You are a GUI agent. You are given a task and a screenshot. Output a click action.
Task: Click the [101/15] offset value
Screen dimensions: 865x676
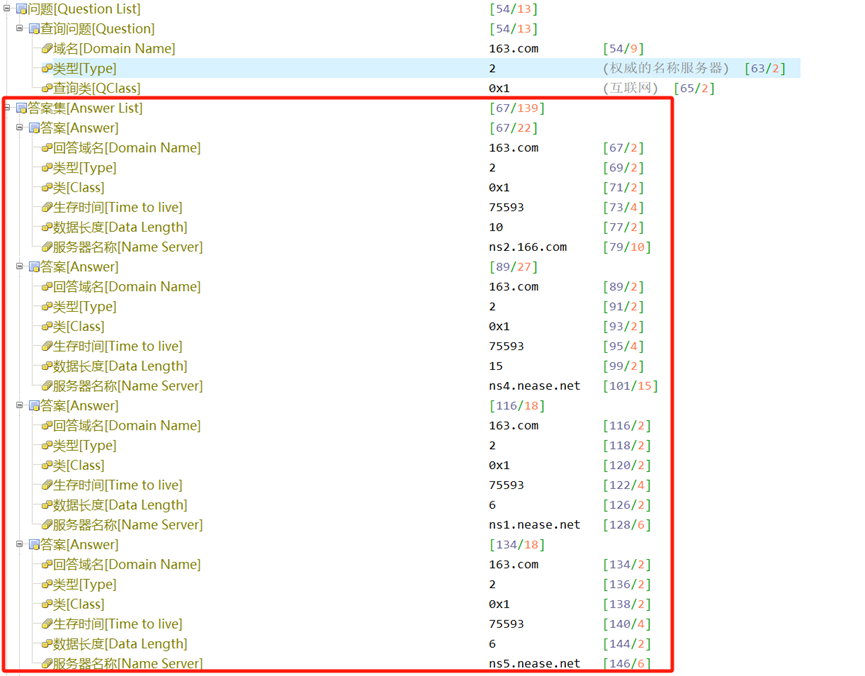(x=631, y=386)
